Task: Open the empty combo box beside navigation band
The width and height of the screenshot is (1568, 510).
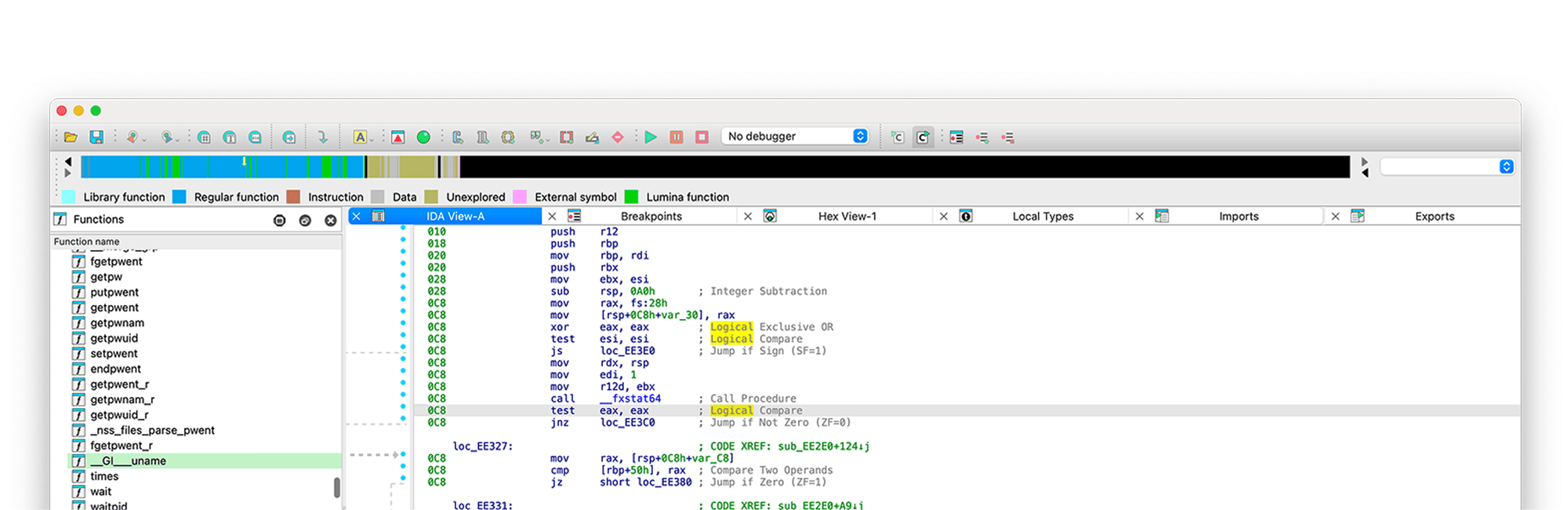Action: (x=1447, y=166)
